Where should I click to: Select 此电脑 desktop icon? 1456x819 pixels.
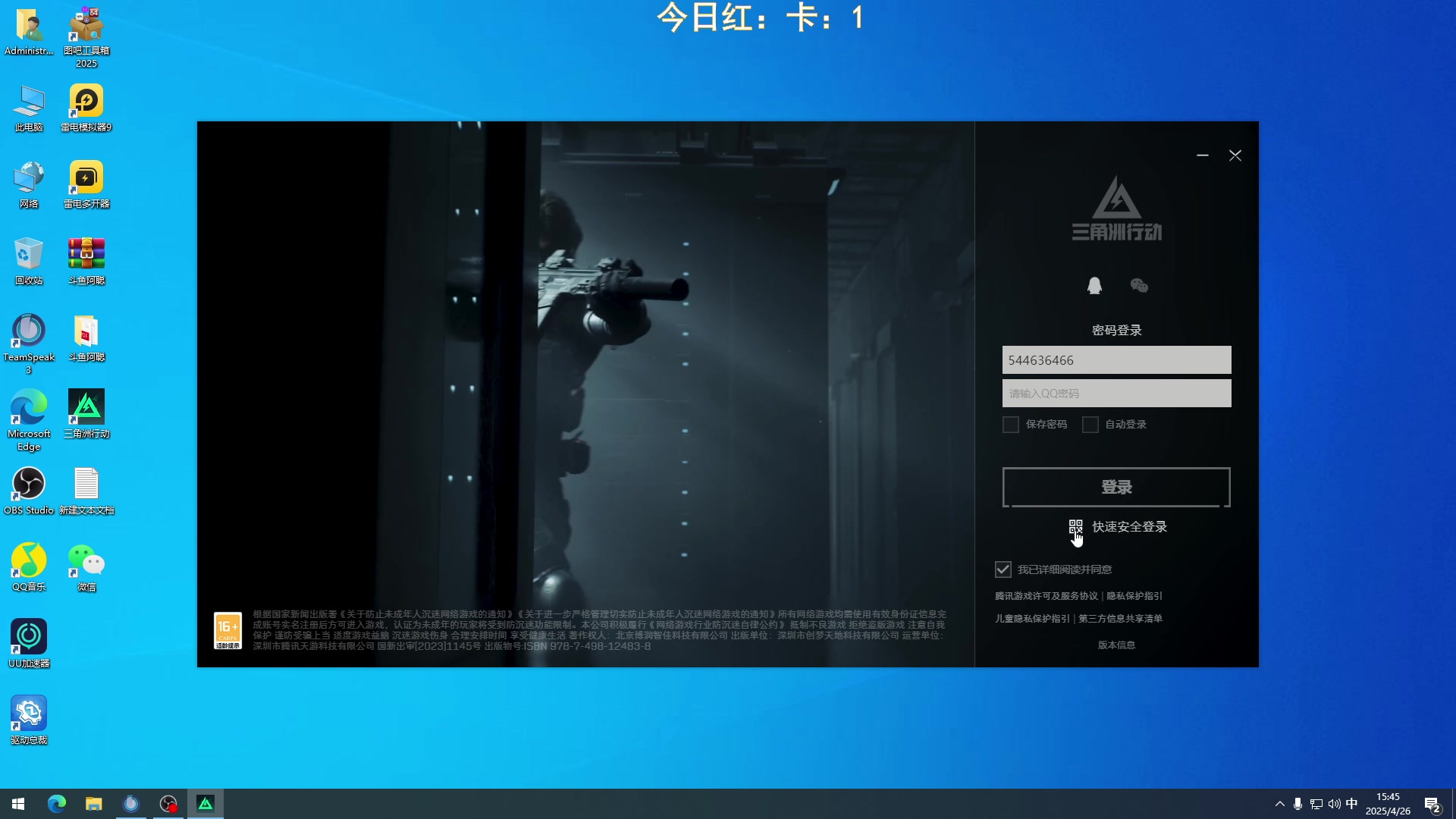click(x=29, y=108)
